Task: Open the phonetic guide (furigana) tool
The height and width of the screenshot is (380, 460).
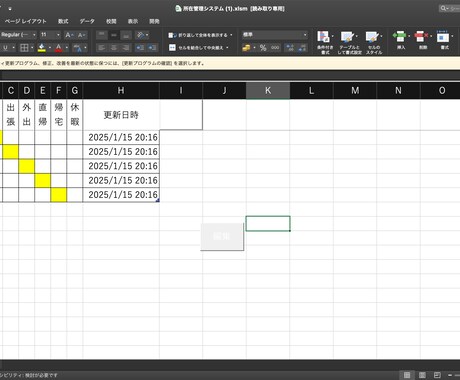Action: 77,48
